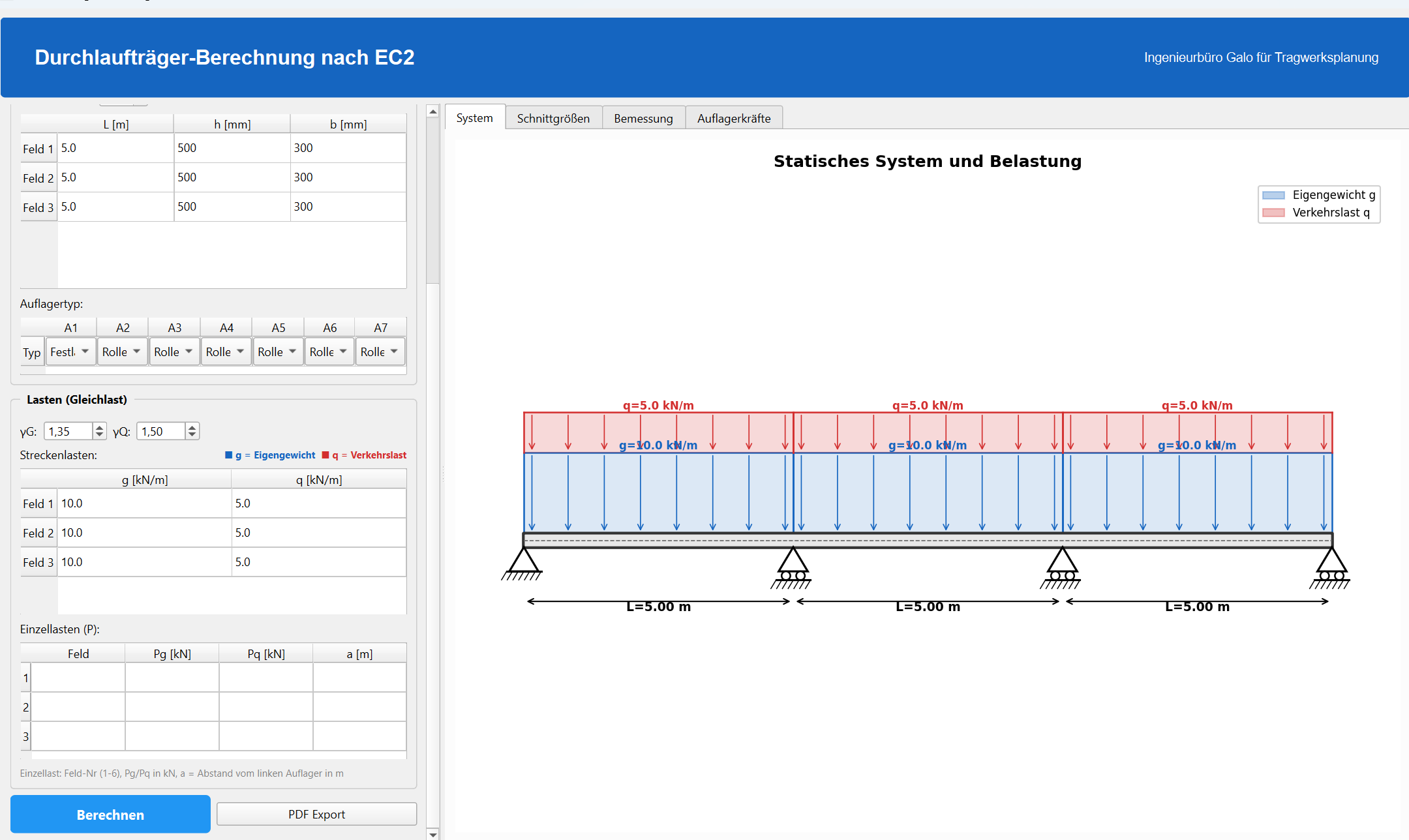This screenshot has height=840, width=1409.
Task: Click the b [mm] column header
Action: tap(348, 124)
